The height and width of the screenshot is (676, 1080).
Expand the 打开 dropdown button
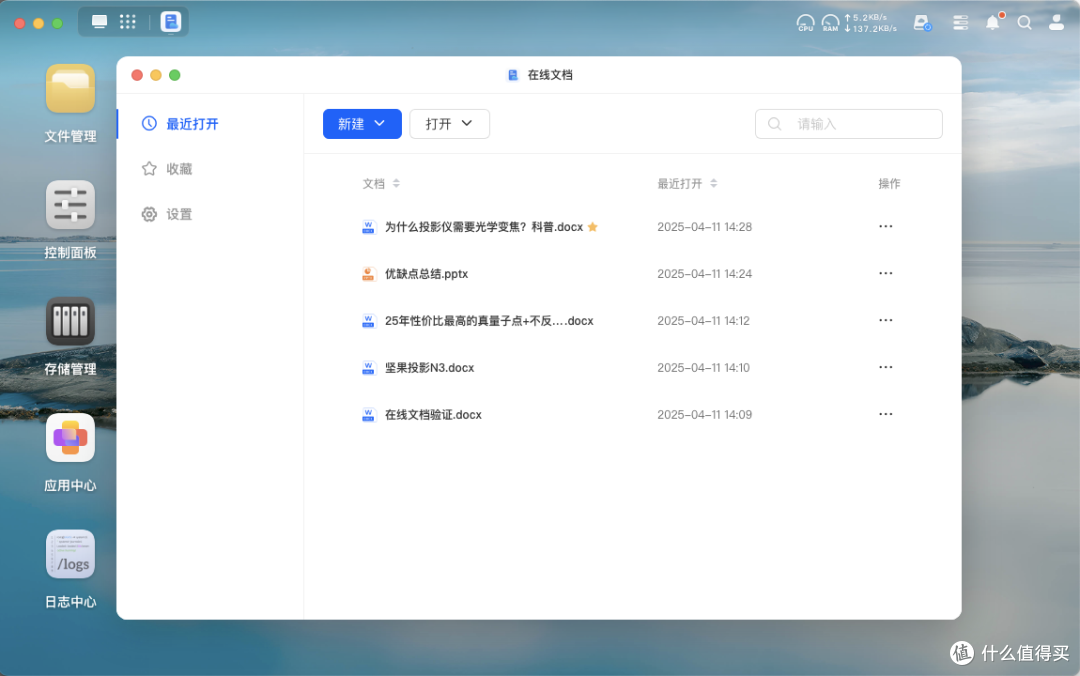(x=449, y=124)
